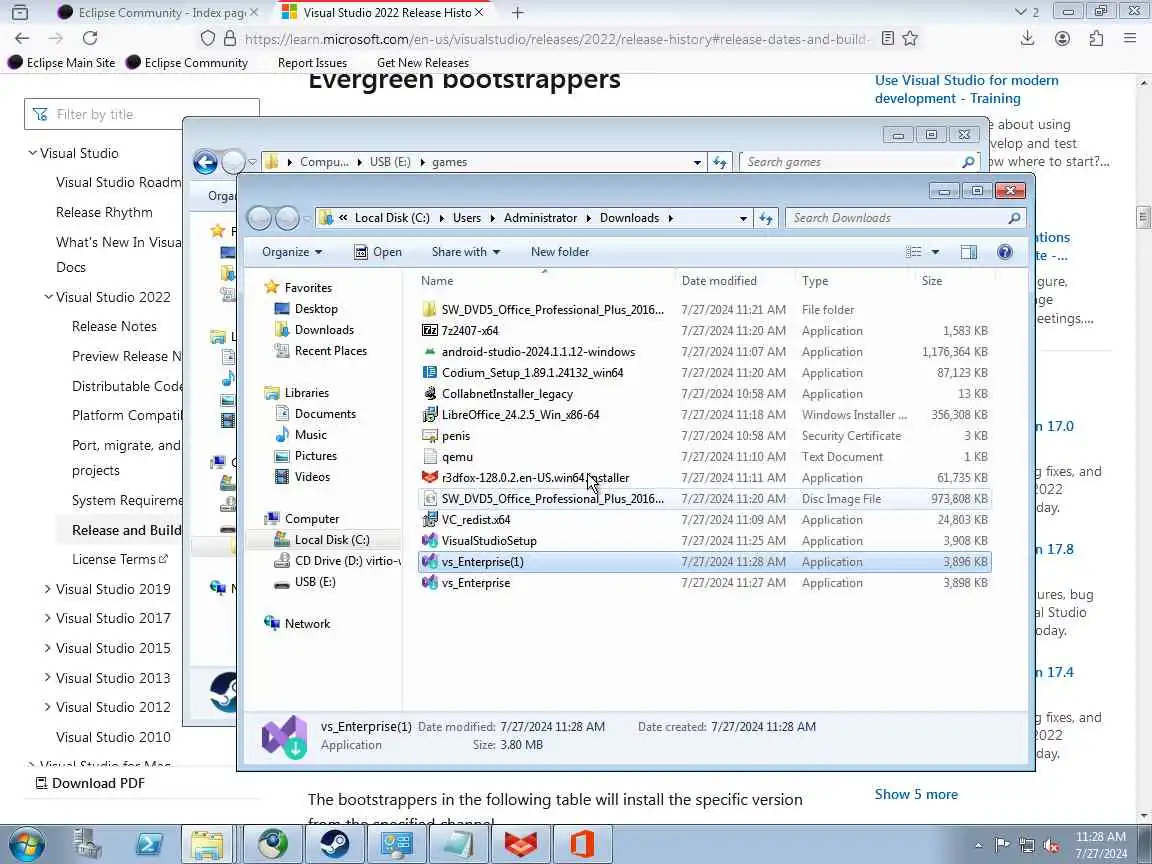The image size is (1152, 864).
Task: Reload the browser page
Action: click(x=90, y=38)
